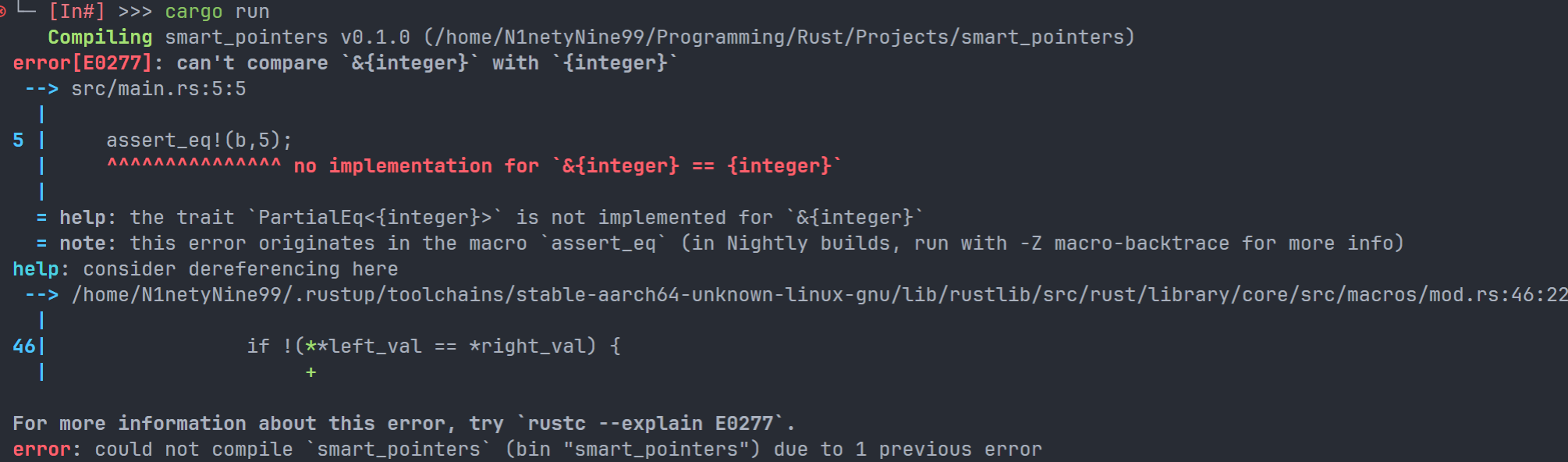Click the >>> prompt symbol
This screenshot has height=462, width=1568.
click(x=135, y=12)
